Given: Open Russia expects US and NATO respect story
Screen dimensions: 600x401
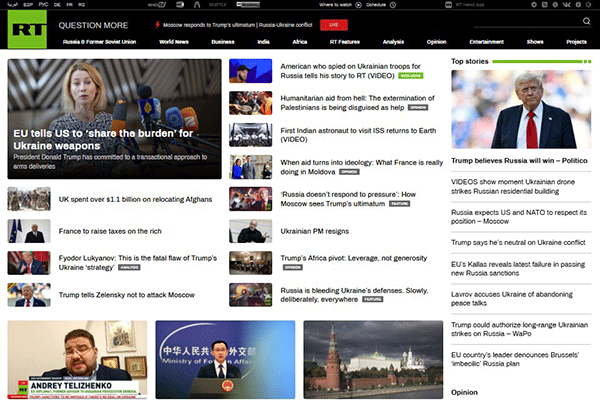Looking at the screenshot, I should 519,217.
